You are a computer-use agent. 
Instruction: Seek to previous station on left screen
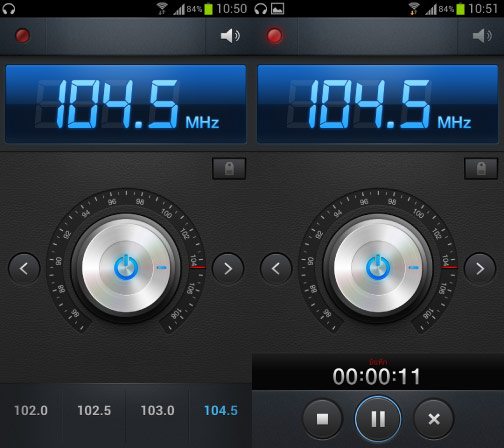(24, 268)
